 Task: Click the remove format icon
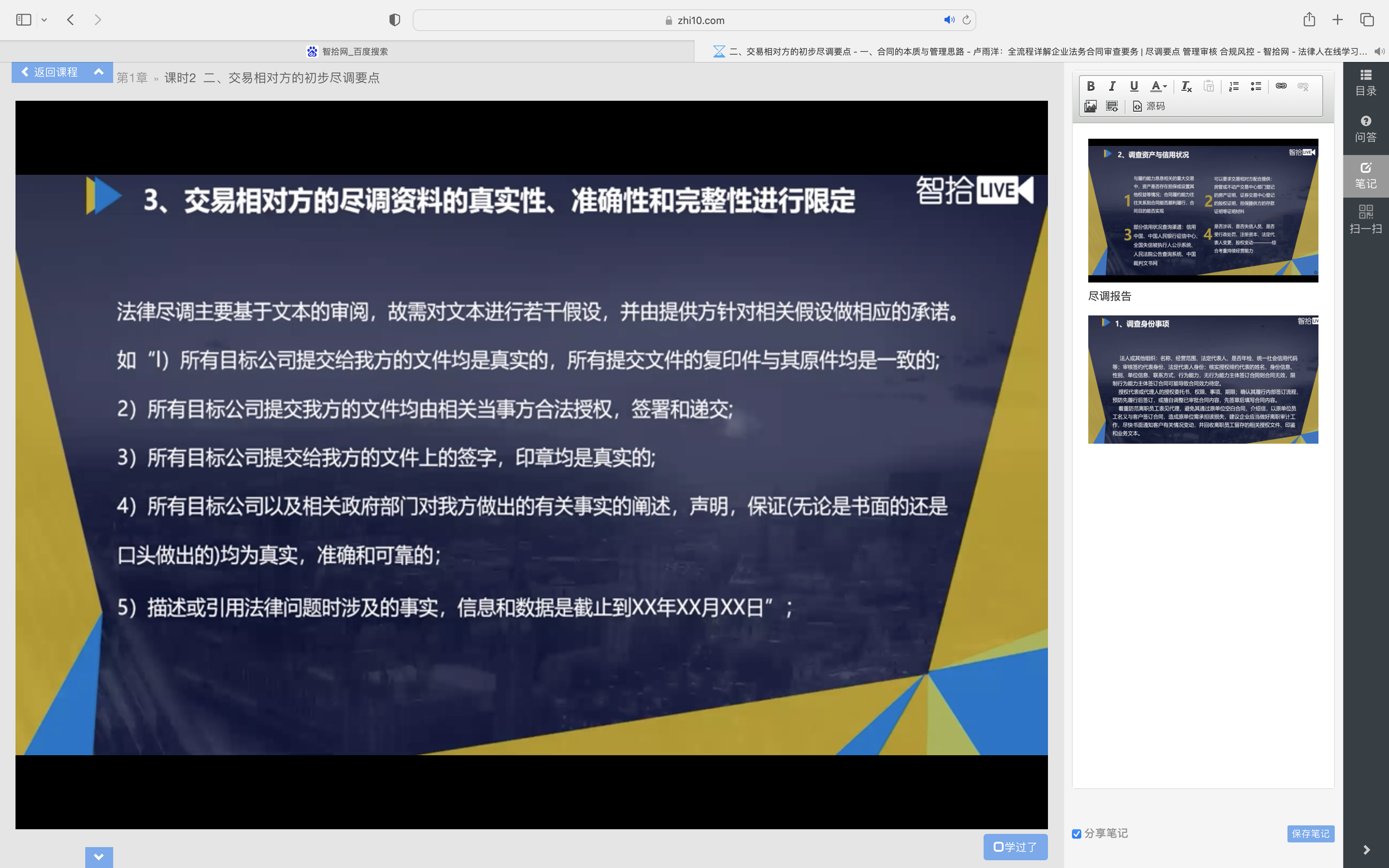(x=1186, y=87)
